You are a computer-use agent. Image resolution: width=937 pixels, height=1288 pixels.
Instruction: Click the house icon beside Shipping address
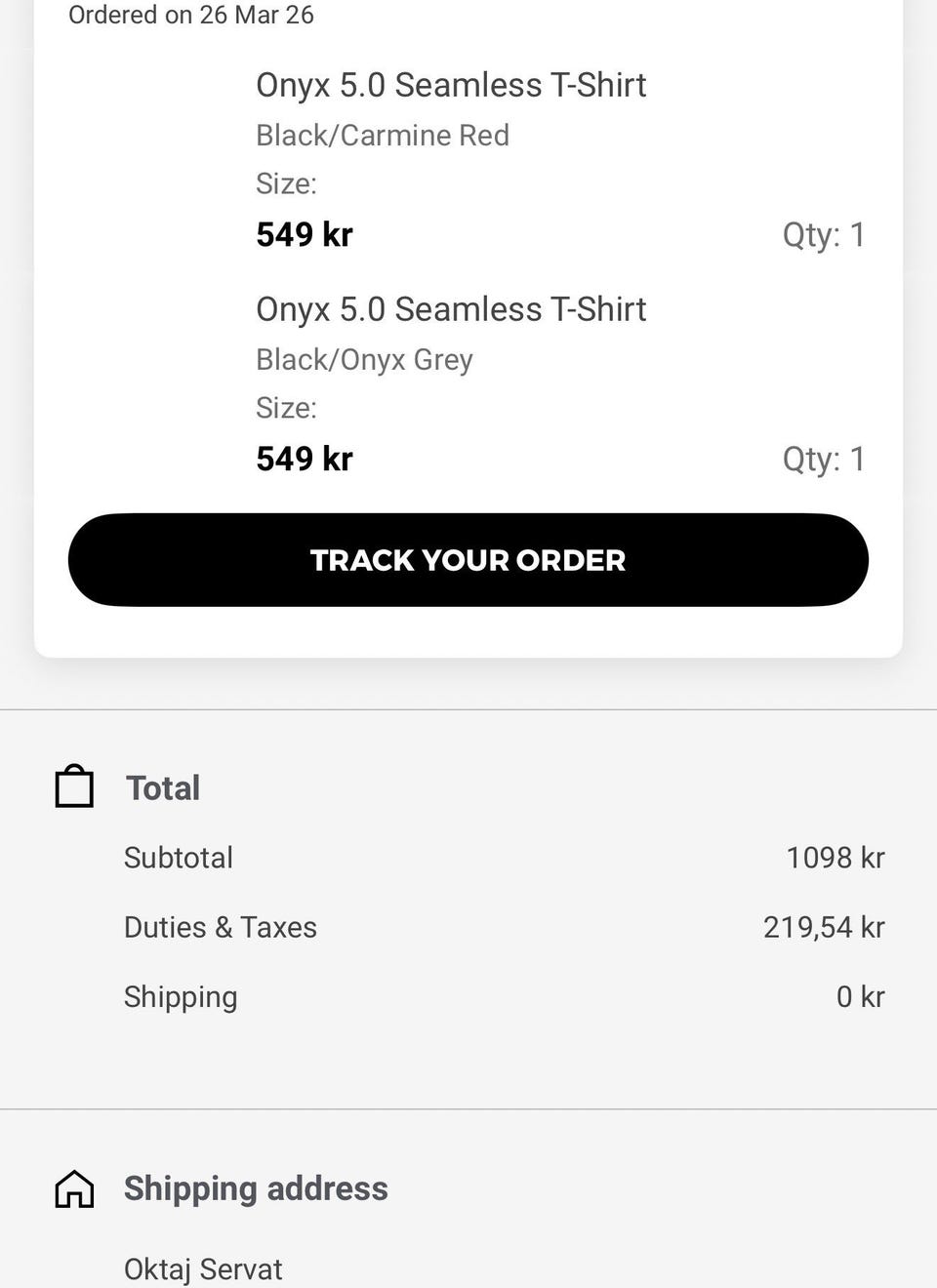74,1188
